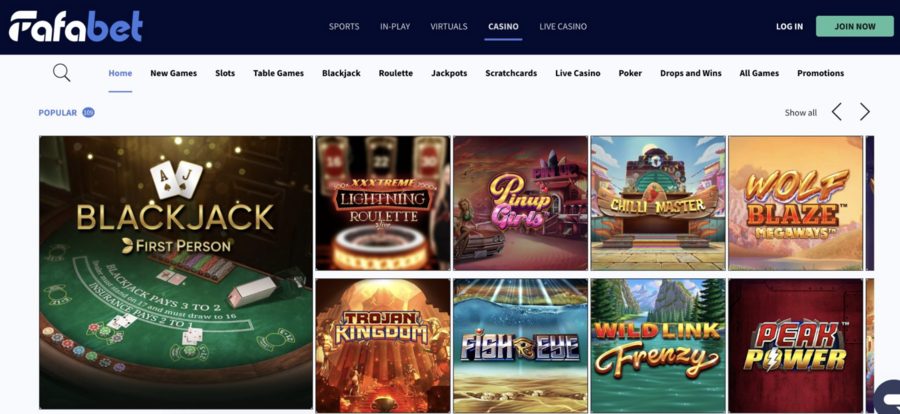900x414 pixels.
Task: Click the Show all link
Action: click(x=801, y=113)
